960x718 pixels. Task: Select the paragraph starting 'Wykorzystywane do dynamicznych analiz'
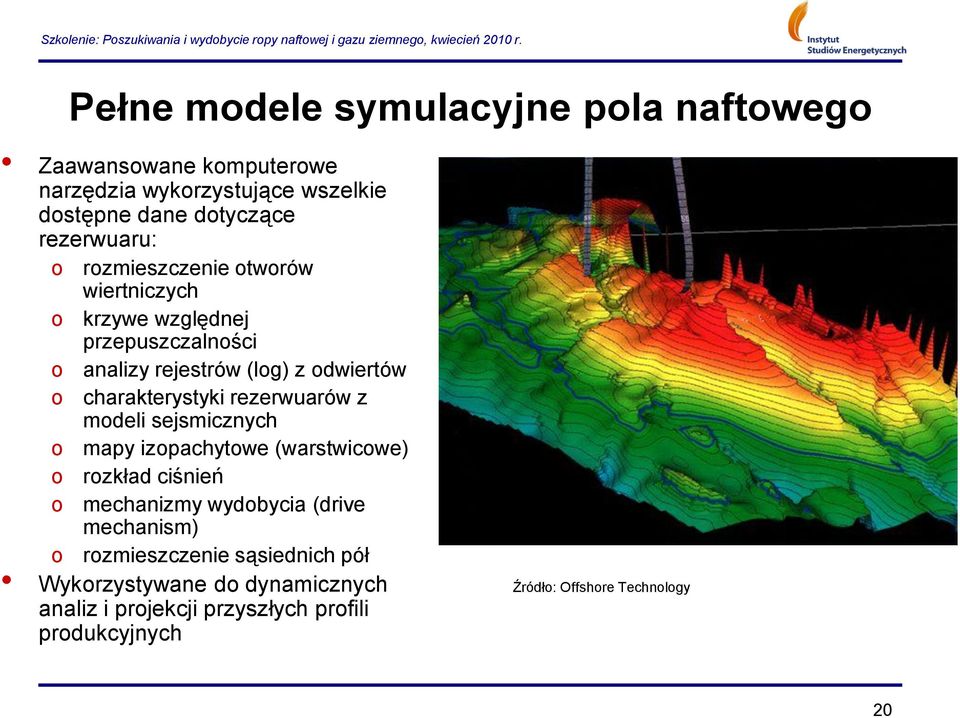point(212,608)
